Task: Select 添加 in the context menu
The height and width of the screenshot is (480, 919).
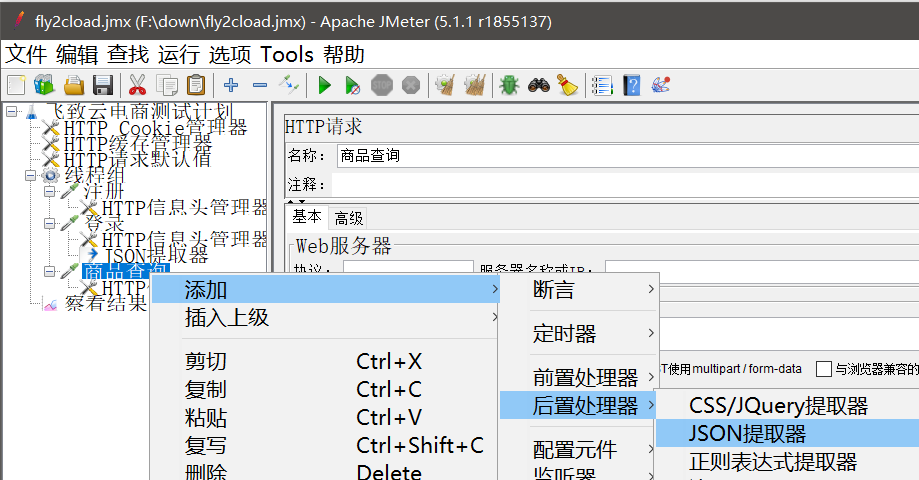Action: coord(325,289)
